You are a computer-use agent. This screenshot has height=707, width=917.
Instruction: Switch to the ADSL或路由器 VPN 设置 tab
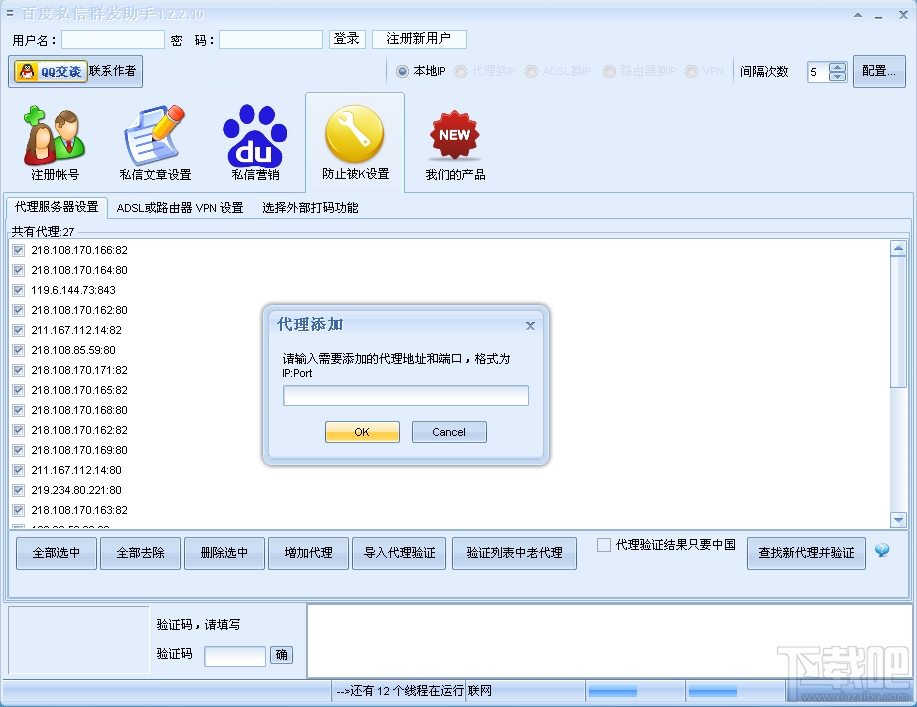tap(181, 208)
